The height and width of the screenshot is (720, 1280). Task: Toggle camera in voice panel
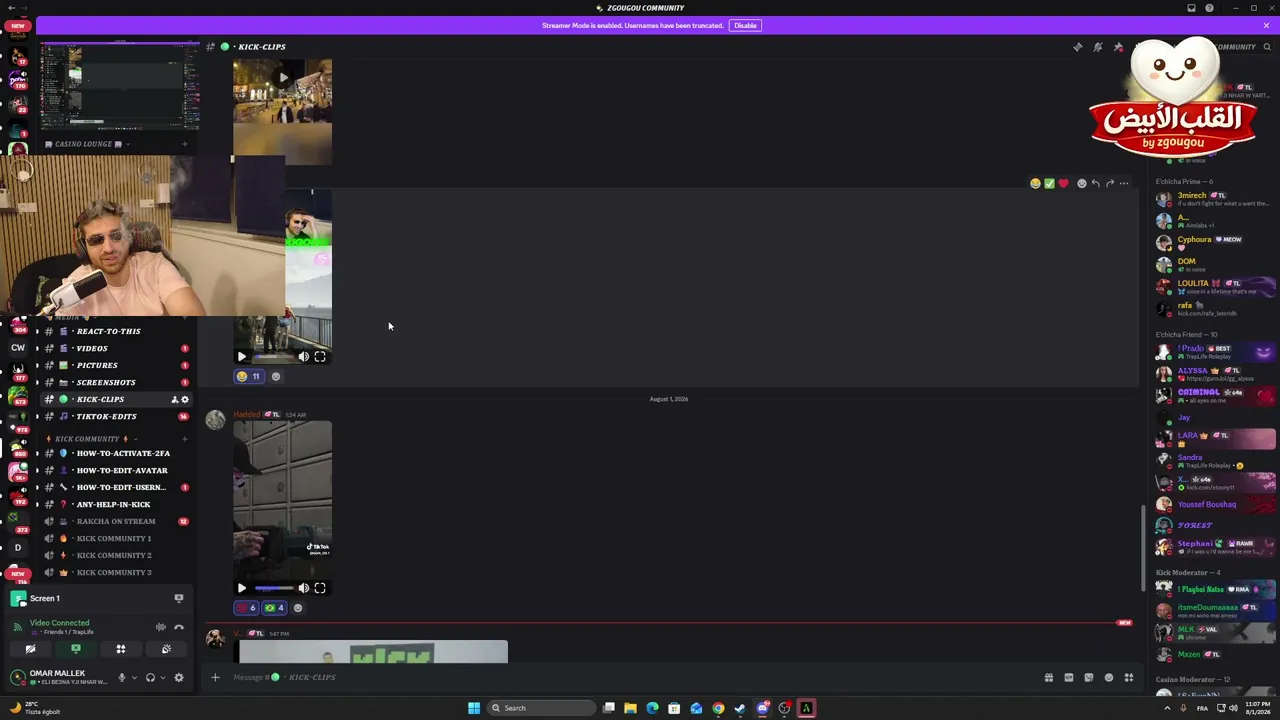coord(30,649)
